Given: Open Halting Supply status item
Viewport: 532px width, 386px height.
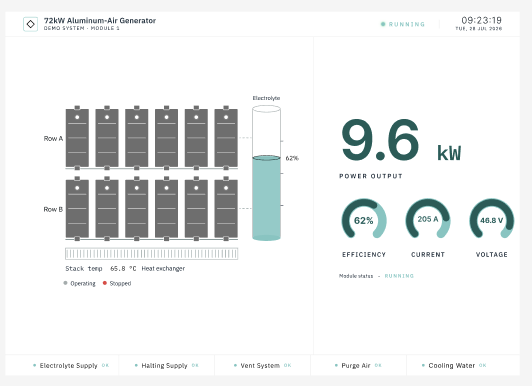Looking at the screenshot, I should (x=167, y=365).
